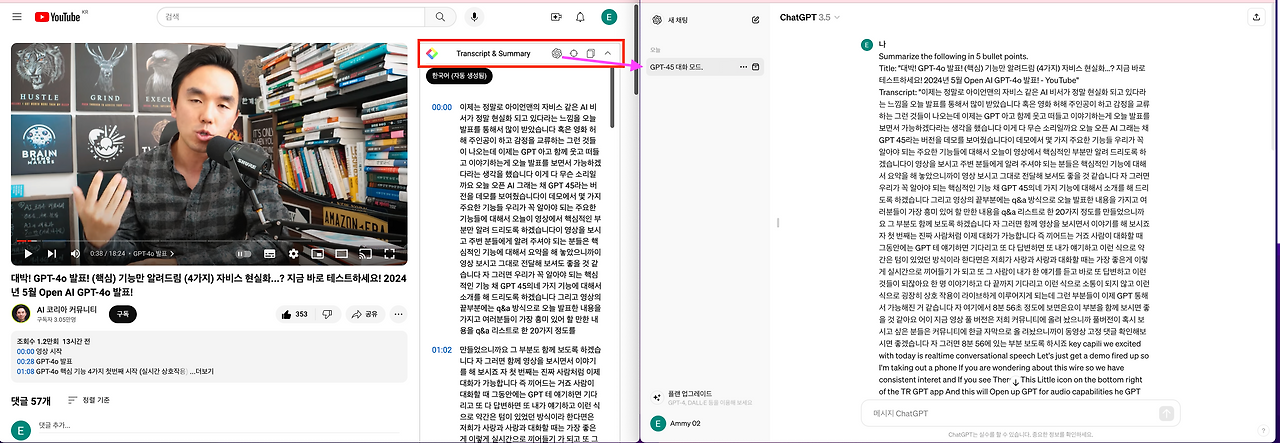The image size is (1280, 443).
Task: Open the AI 코리아 커뮤니티 channel avatar
Action: (x=20, y=313)
